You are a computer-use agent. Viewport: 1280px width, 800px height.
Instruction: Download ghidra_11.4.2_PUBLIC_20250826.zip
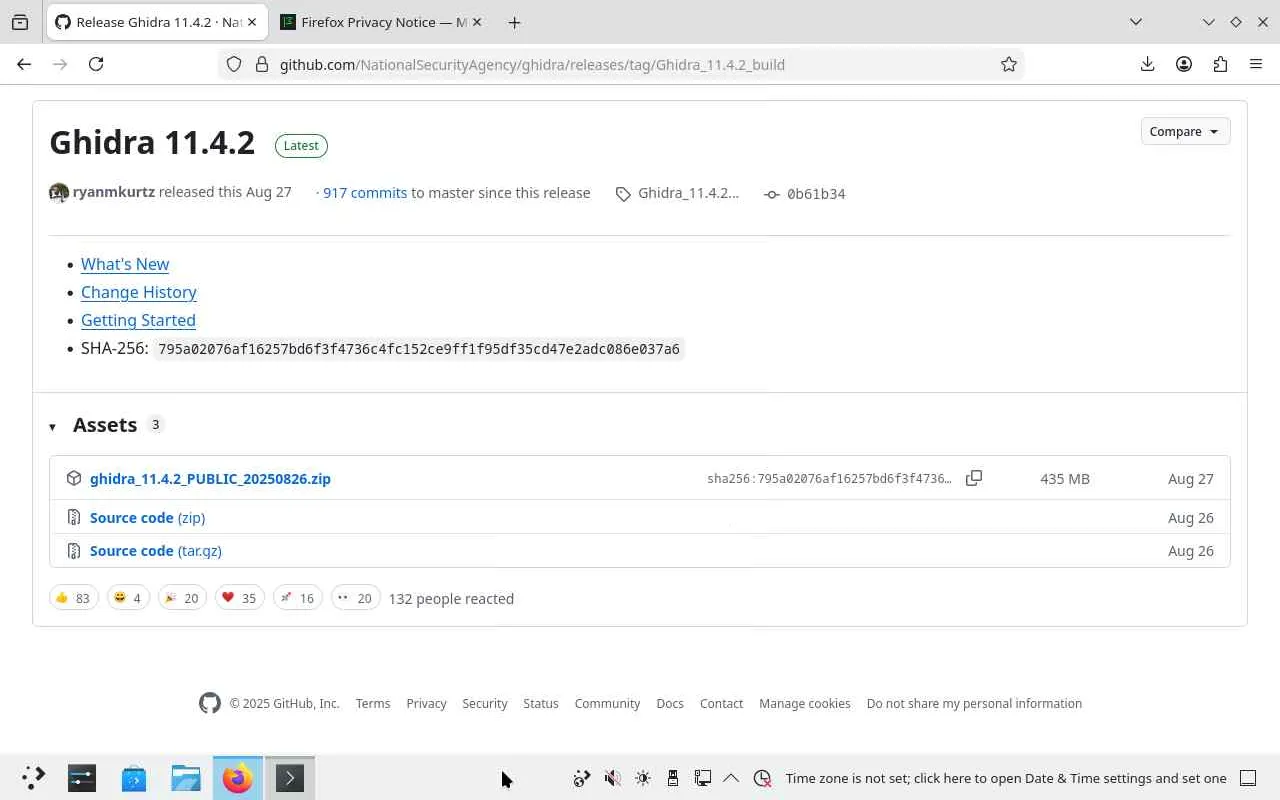[210, 478]
